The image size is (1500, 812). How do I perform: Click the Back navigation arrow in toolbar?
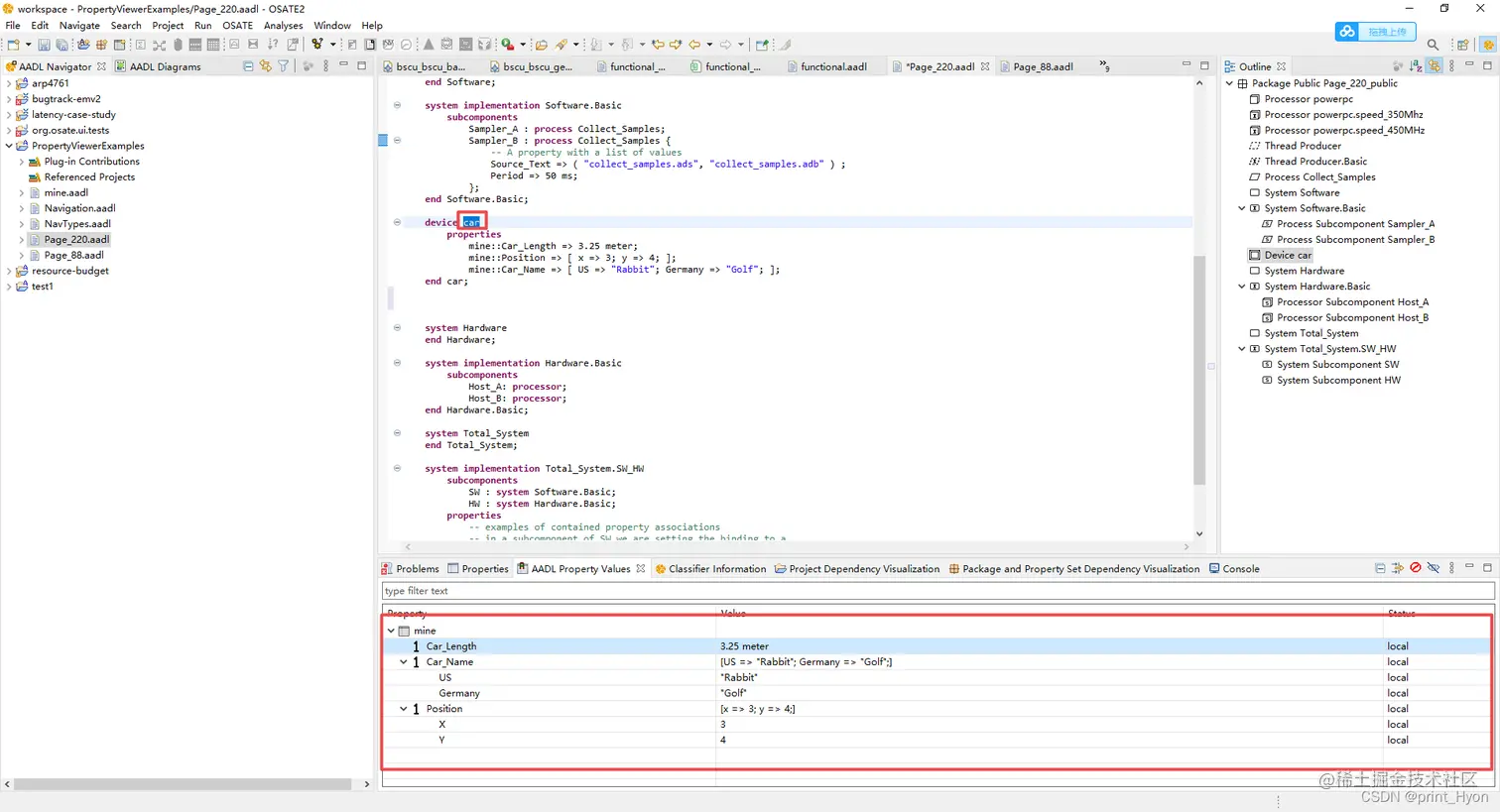tap(694, 45)
